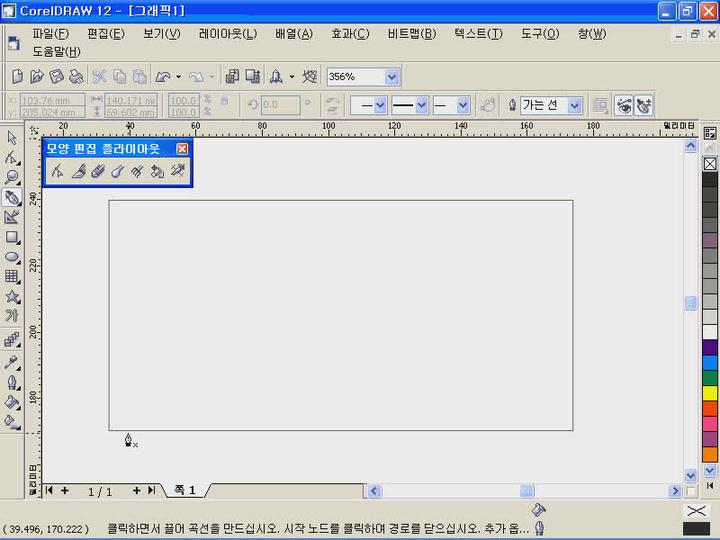Click the Open file icon

[37, 76]
